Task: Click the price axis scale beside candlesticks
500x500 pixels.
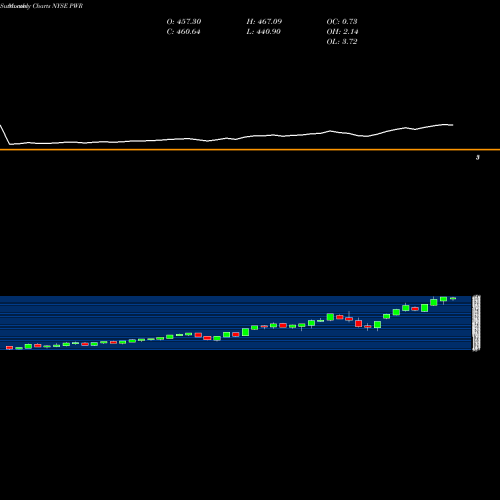Action: click(476, 323)
